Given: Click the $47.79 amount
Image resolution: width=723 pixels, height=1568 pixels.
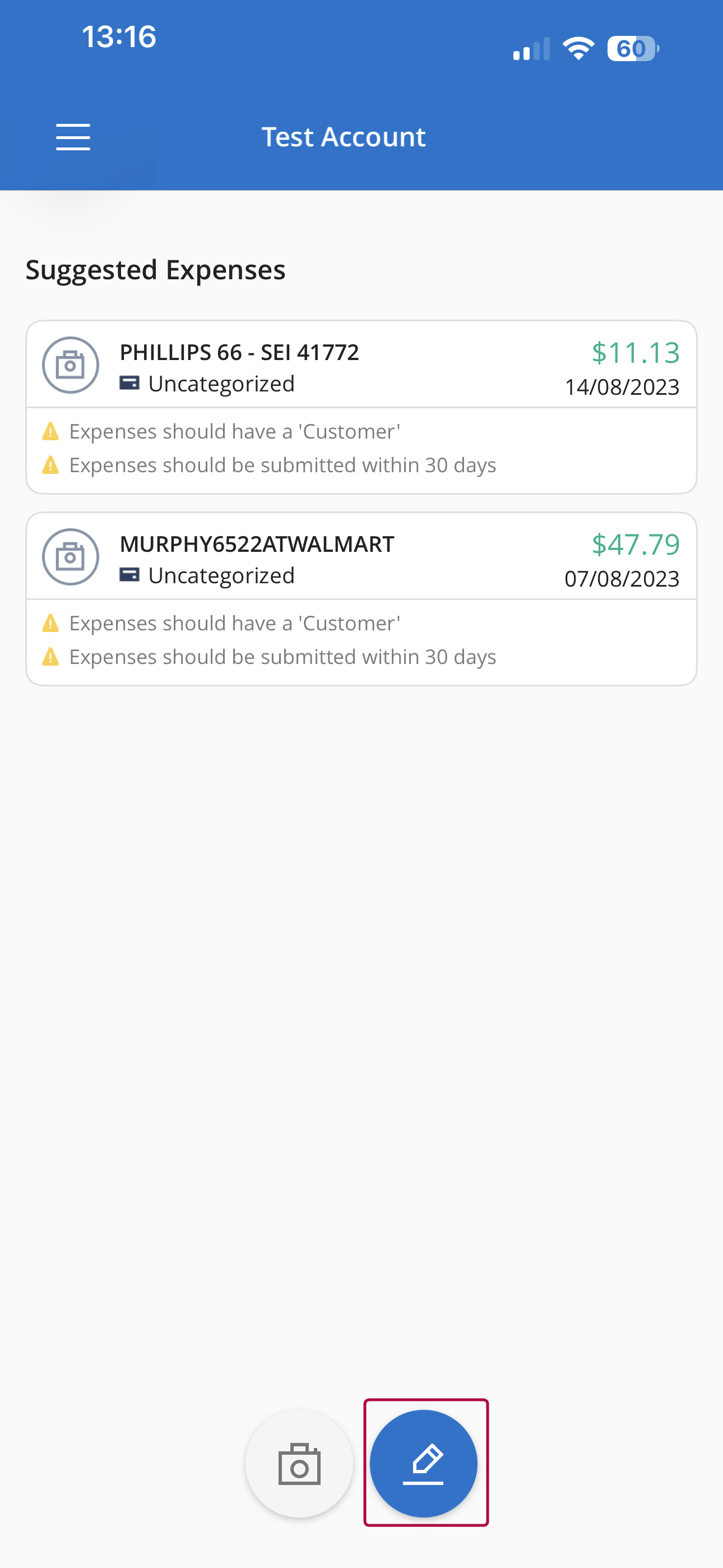Looking at the screenshot, I should pos(636,544).
